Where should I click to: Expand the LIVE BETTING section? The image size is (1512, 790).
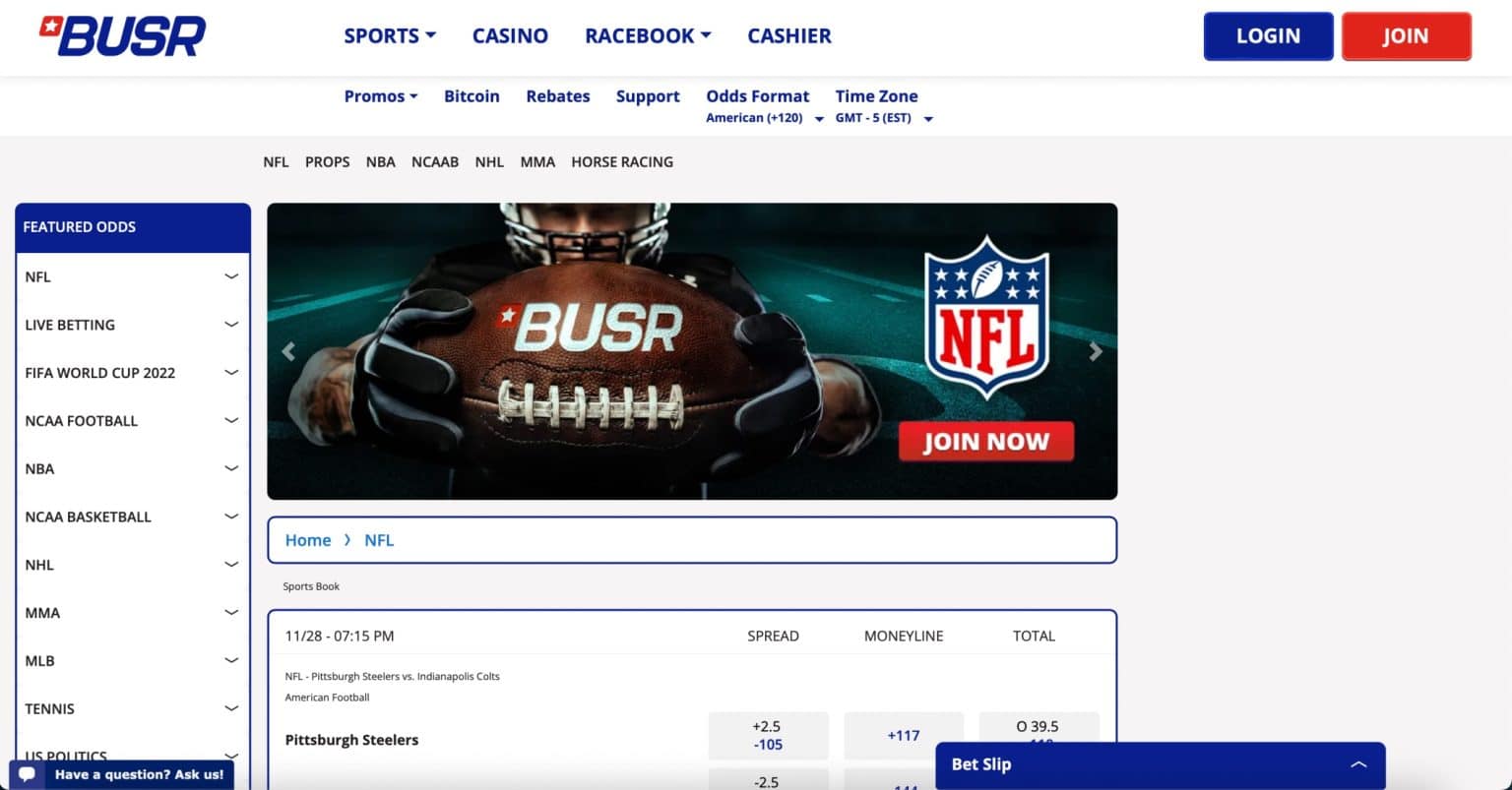coord(231,324)
